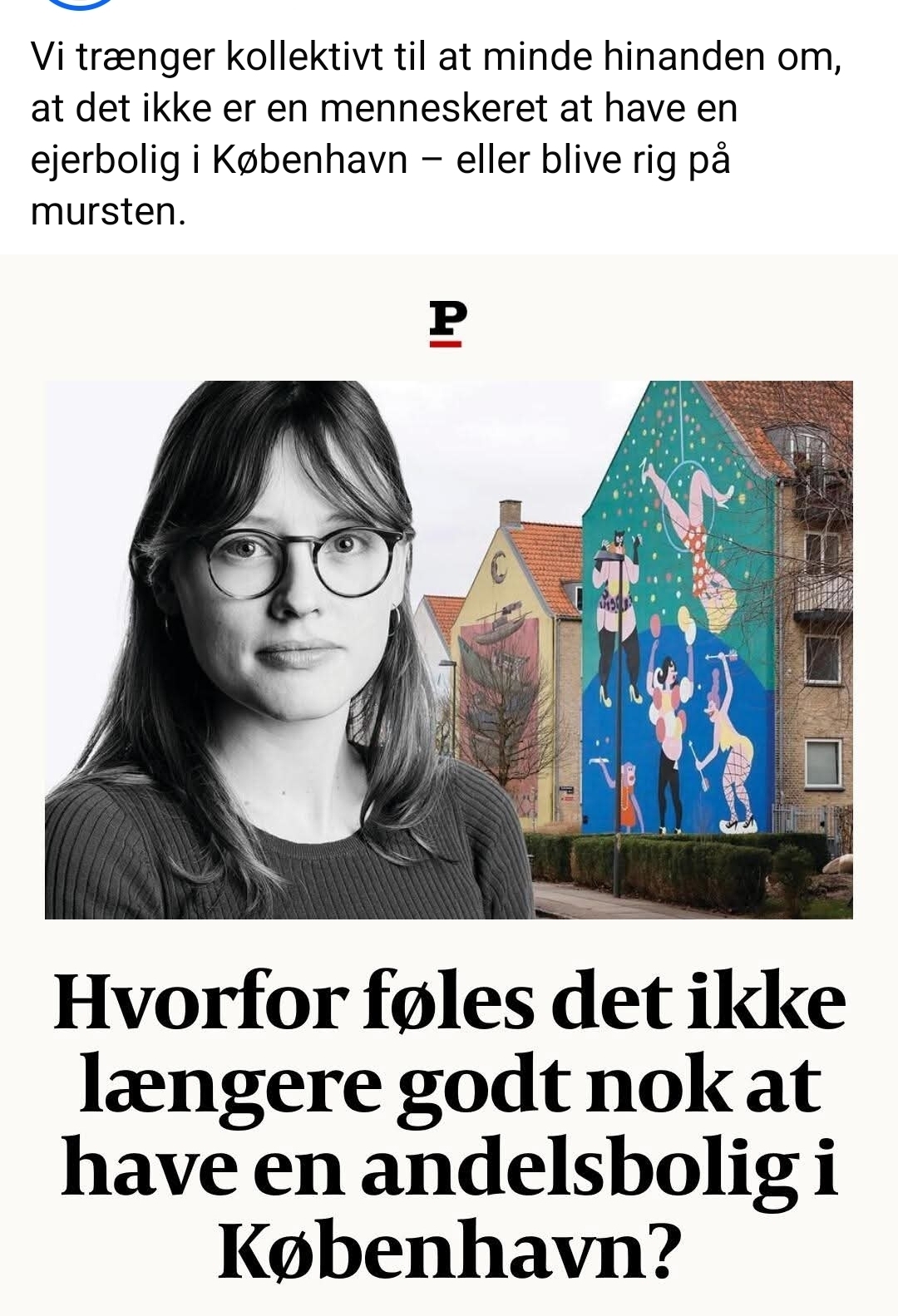Click the headline line 'have en andelsbolig i'

pyautogui.click(x=449, y=1167)
